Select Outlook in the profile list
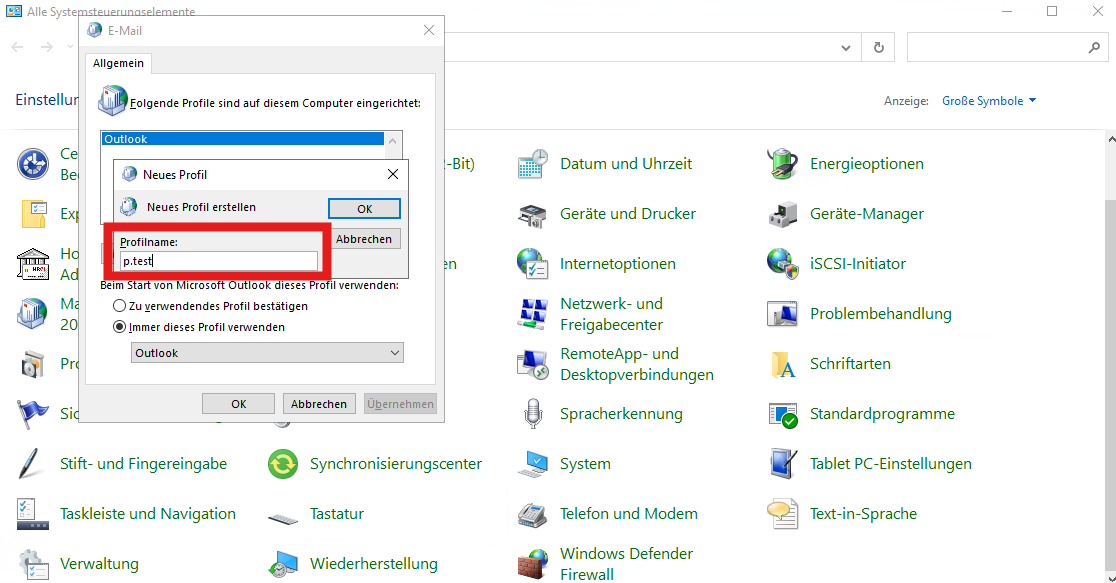The height and width of the screenshot is (583, 1116). pyautogui.click(x=243, y=139)
